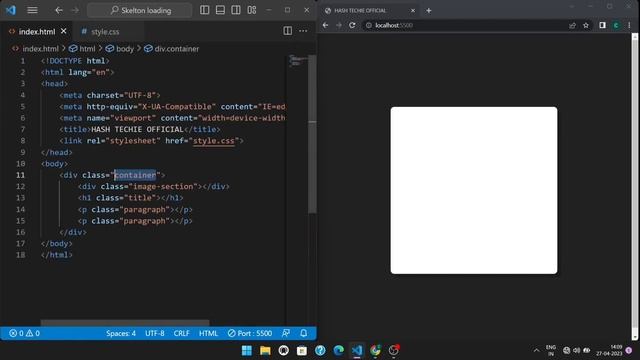
Task: Switch to the index.html editor tab
Action: coord(37,31)
